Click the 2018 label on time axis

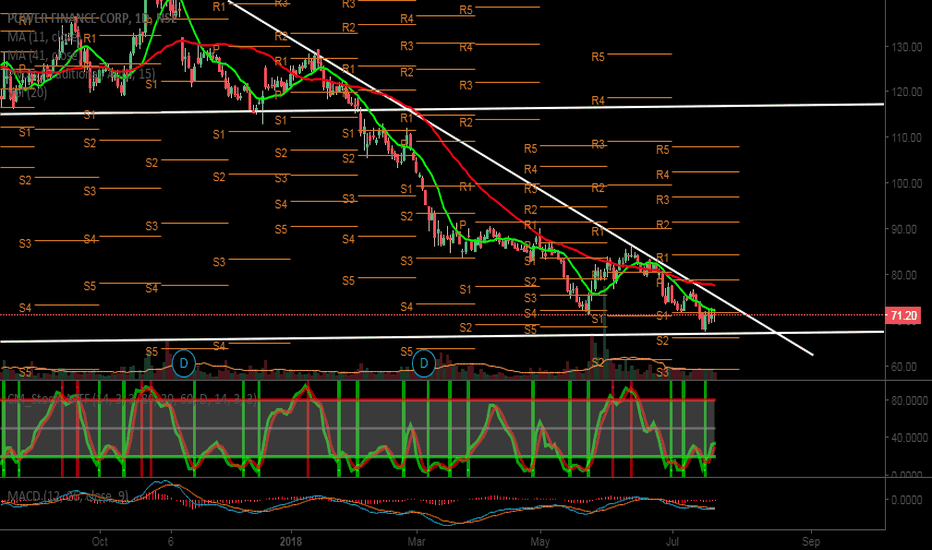pyautogui.click(x=291, y=541)
